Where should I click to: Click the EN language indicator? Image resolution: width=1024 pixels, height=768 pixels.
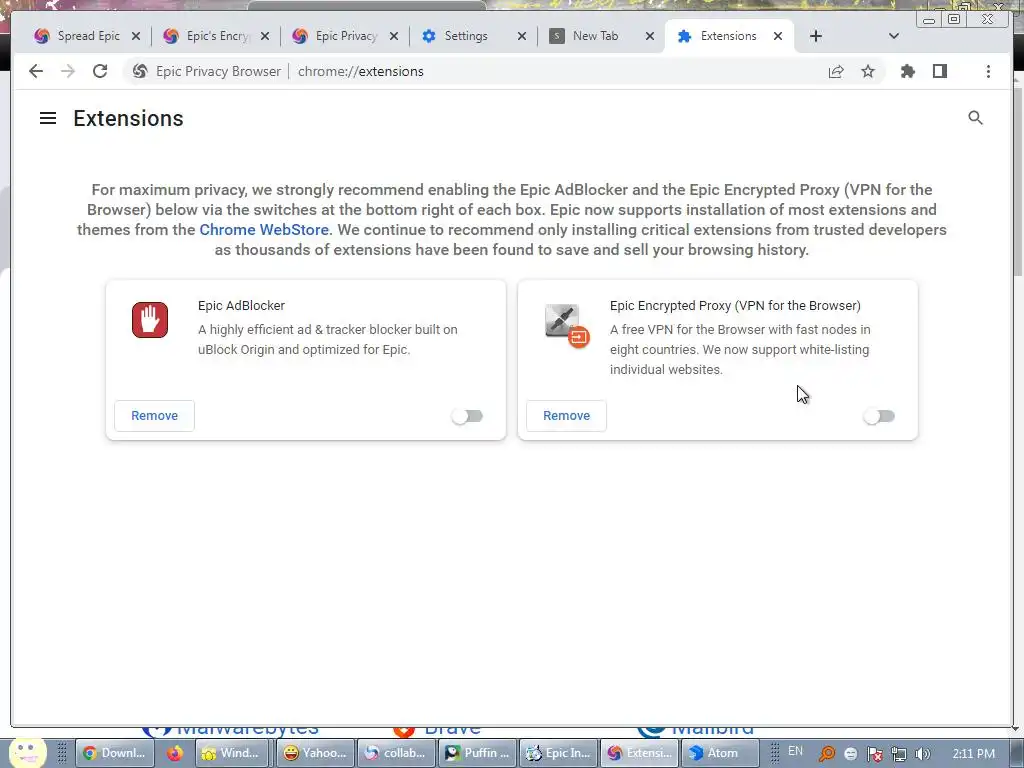pyautogui.click(x=795, y=751)
